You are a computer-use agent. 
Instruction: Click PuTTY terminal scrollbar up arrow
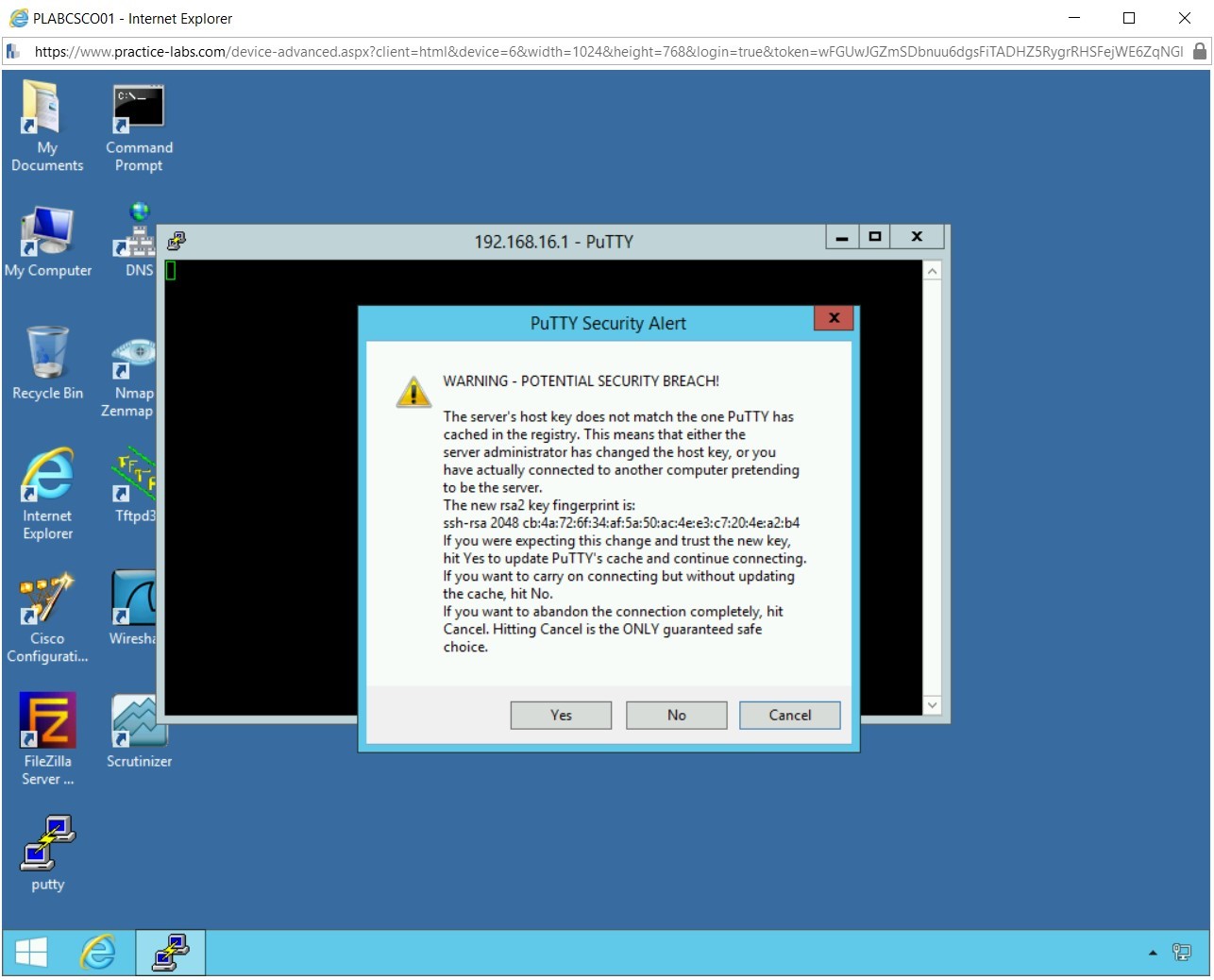pyautogui.click(x=932, y=271)
